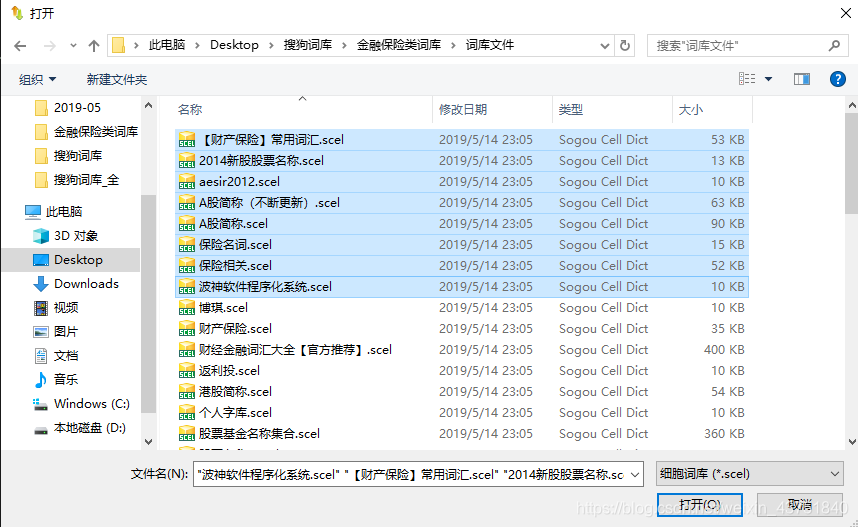Screen dimensions: 858x527
Task: Open the 组织 menu
Action: pos(37,79)
